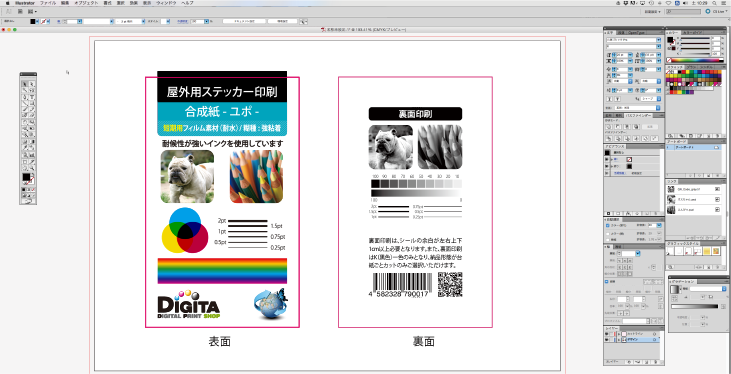Viewport: 731px width, 374px height.
Task: Open font family dropdown in Character panel
Action: (659, 40)
